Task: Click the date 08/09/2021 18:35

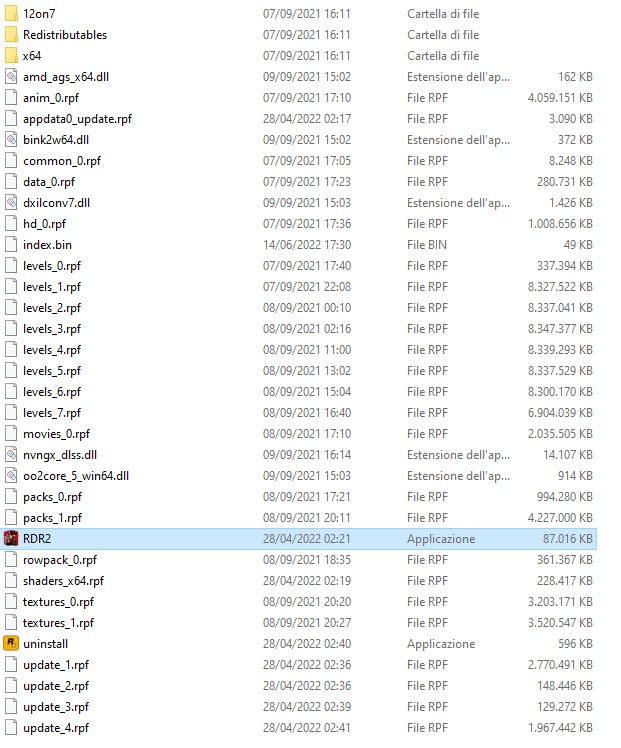Action: point(307,559)
